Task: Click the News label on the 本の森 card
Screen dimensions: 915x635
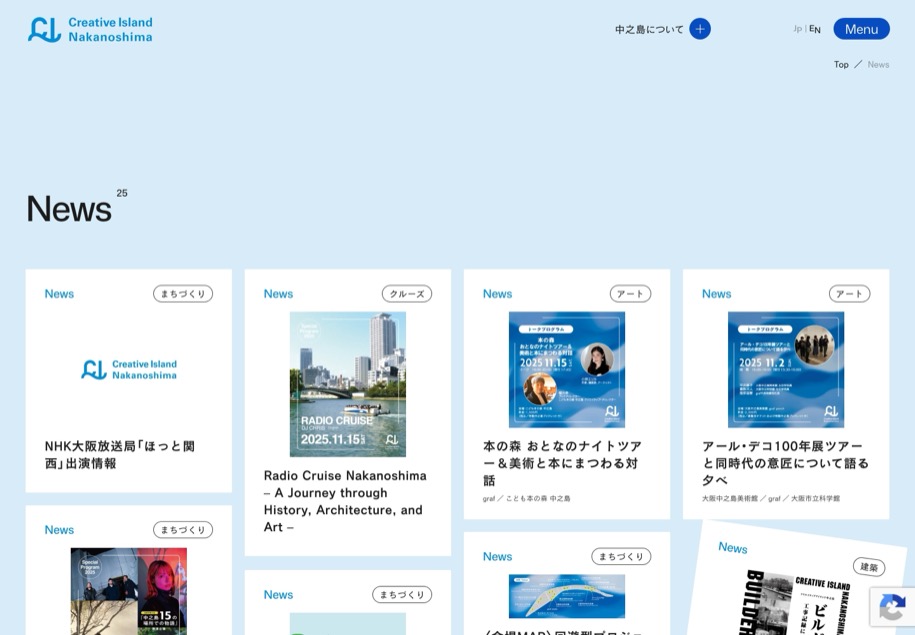Action: pyautogui.click(x=497, y=294)
